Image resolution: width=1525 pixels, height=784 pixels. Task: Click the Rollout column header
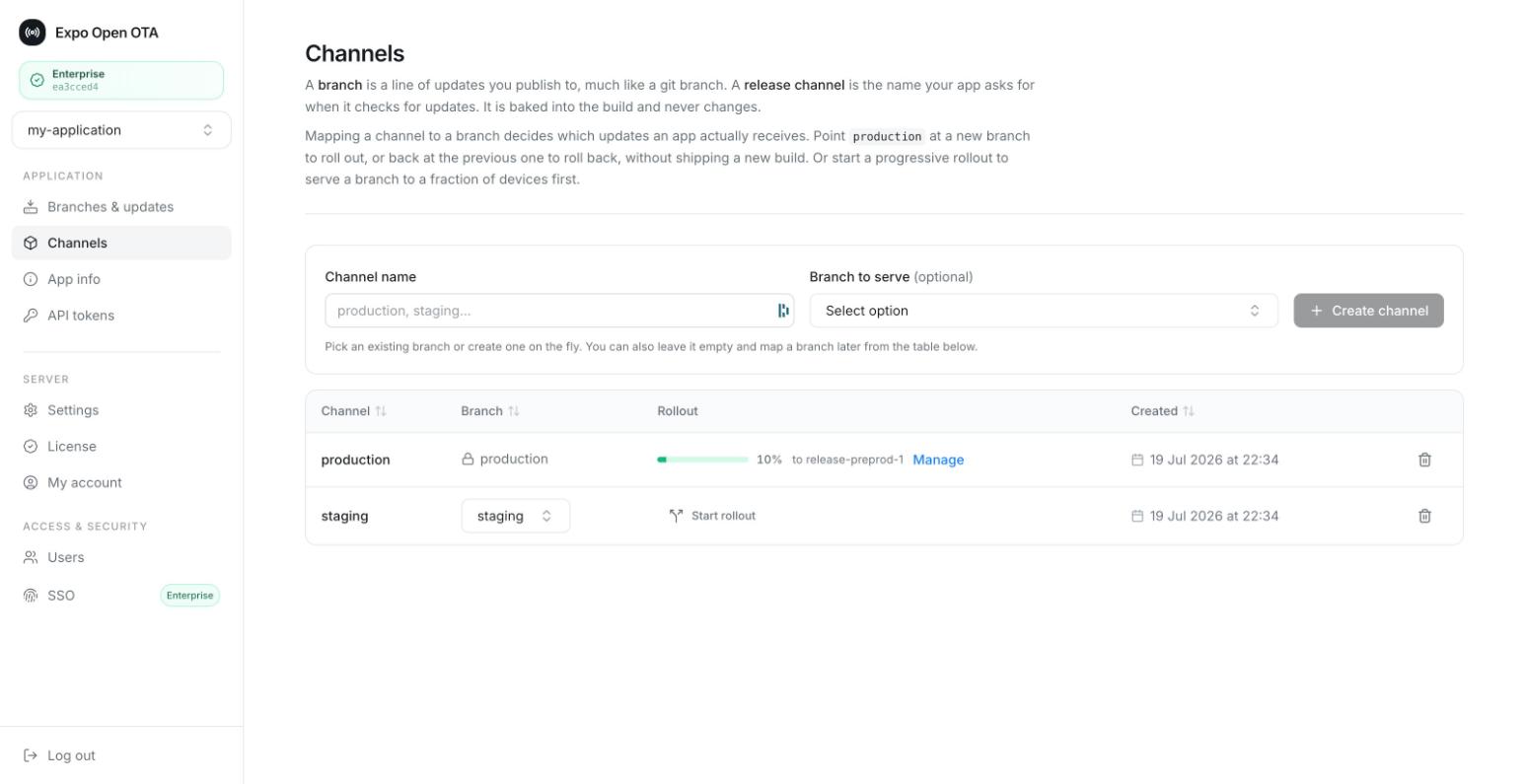point(678,411)
